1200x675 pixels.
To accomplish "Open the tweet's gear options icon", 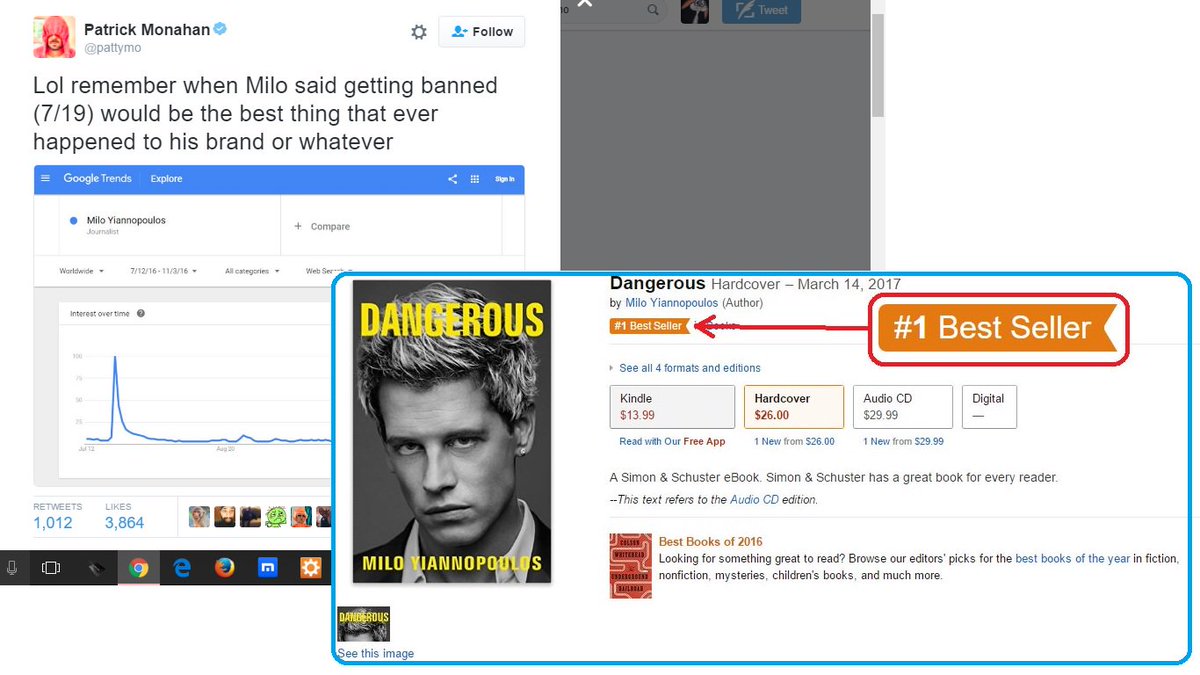I will click(x=420, y=32).
